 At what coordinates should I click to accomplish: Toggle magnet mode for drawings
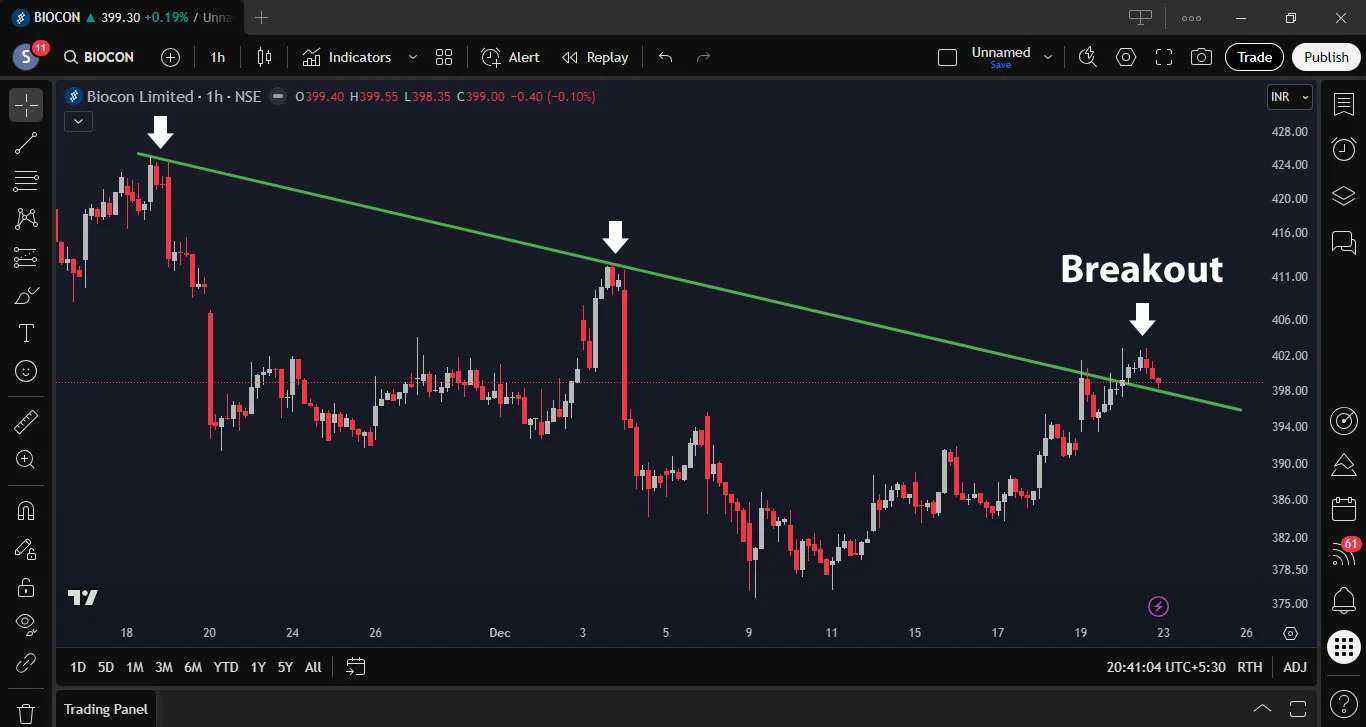tap(26, 510)
